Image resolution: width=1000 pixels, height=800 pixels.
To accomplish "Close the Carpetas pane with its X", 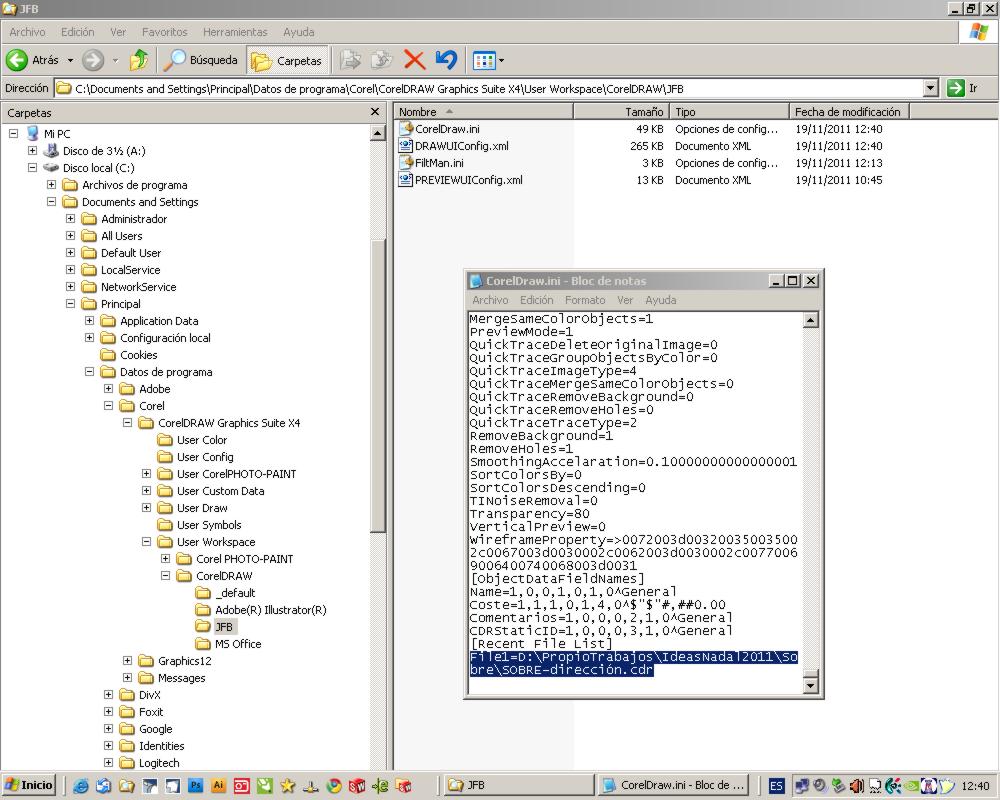I will point(375,112).
